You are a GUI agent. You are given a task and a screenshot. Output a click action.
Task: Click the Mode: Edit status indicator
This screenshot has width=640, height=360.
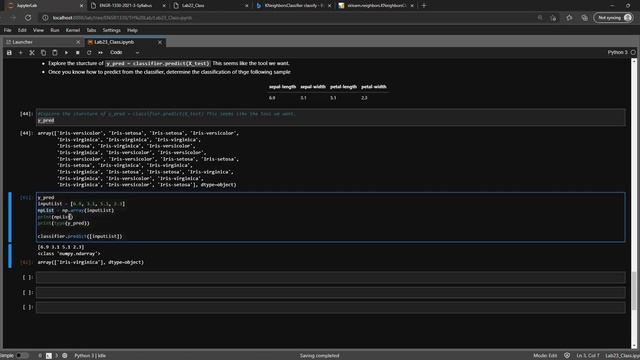point(545,356)
